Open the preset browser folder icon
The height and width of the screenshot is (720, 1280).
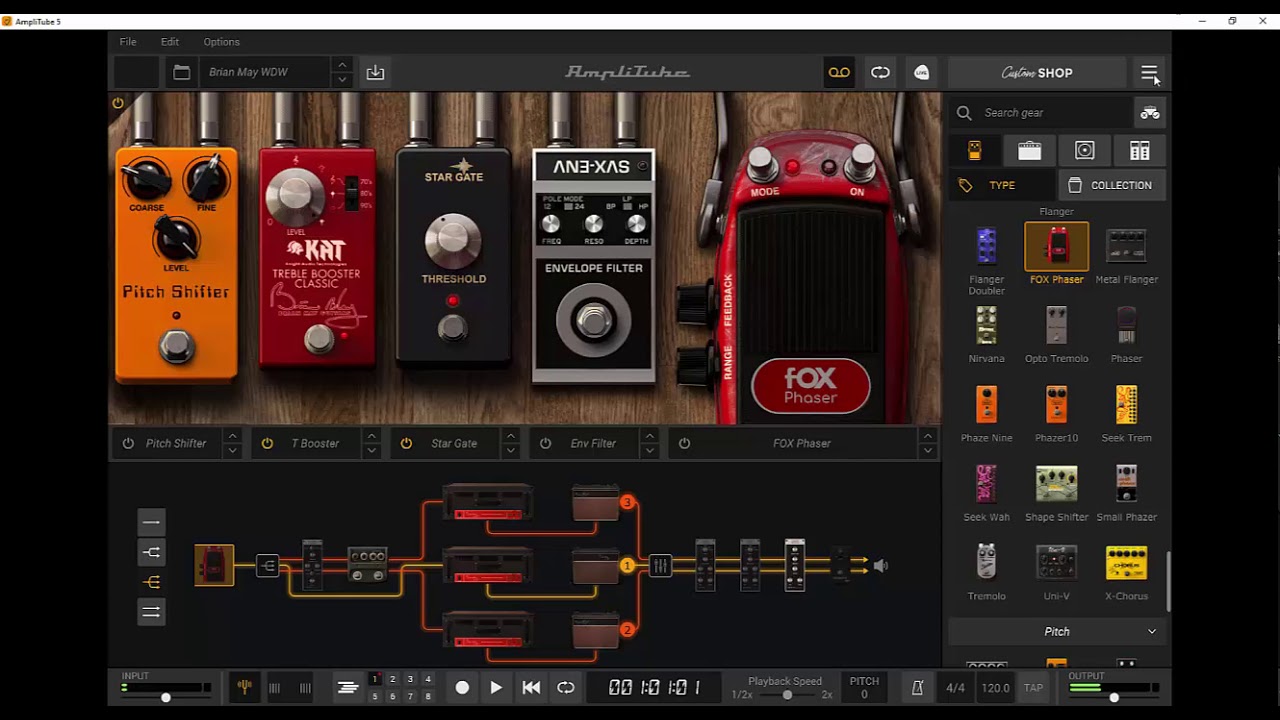pyautogui.click(x=181, y=72)
